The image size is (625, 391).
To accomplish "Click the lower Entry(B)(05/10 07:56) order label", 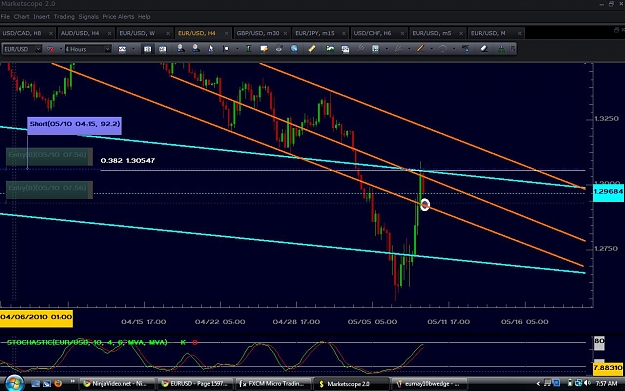I will [49, 190].
